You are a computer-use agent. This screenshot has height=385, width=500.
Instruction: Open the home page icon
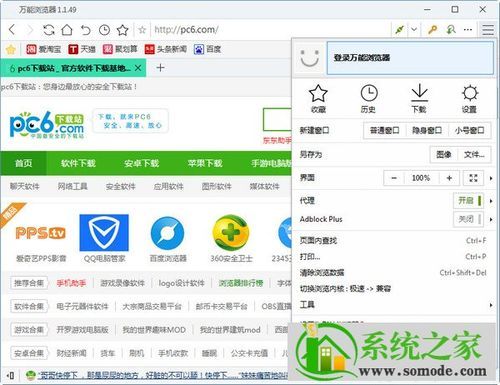tap(67, 30)
